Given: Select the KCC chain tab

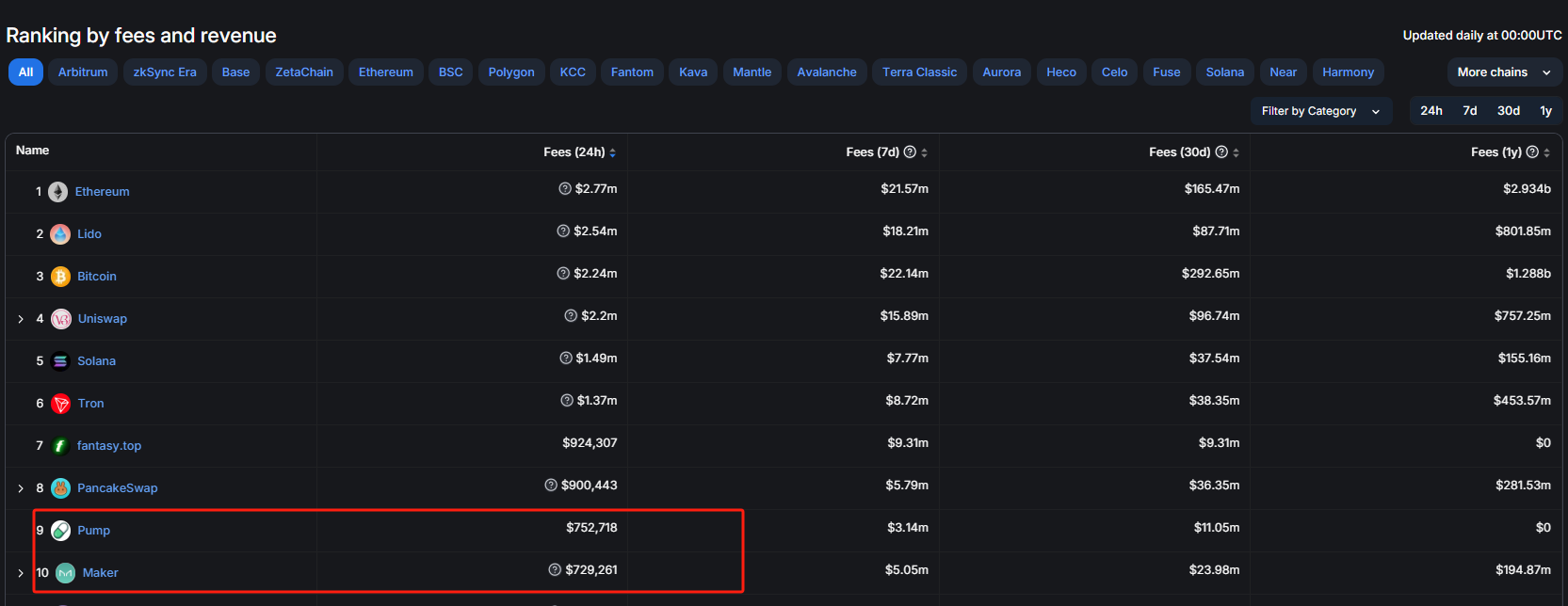Looking at the screenshot, I should (573, 72).
